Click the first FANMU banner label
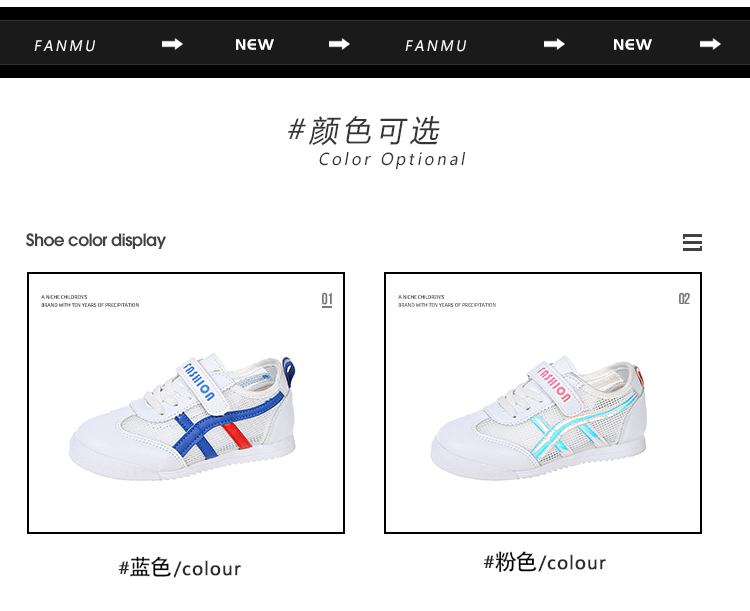The width and height of the screenshot is (750, 611). pyautogui.click(x=65, y=46)
